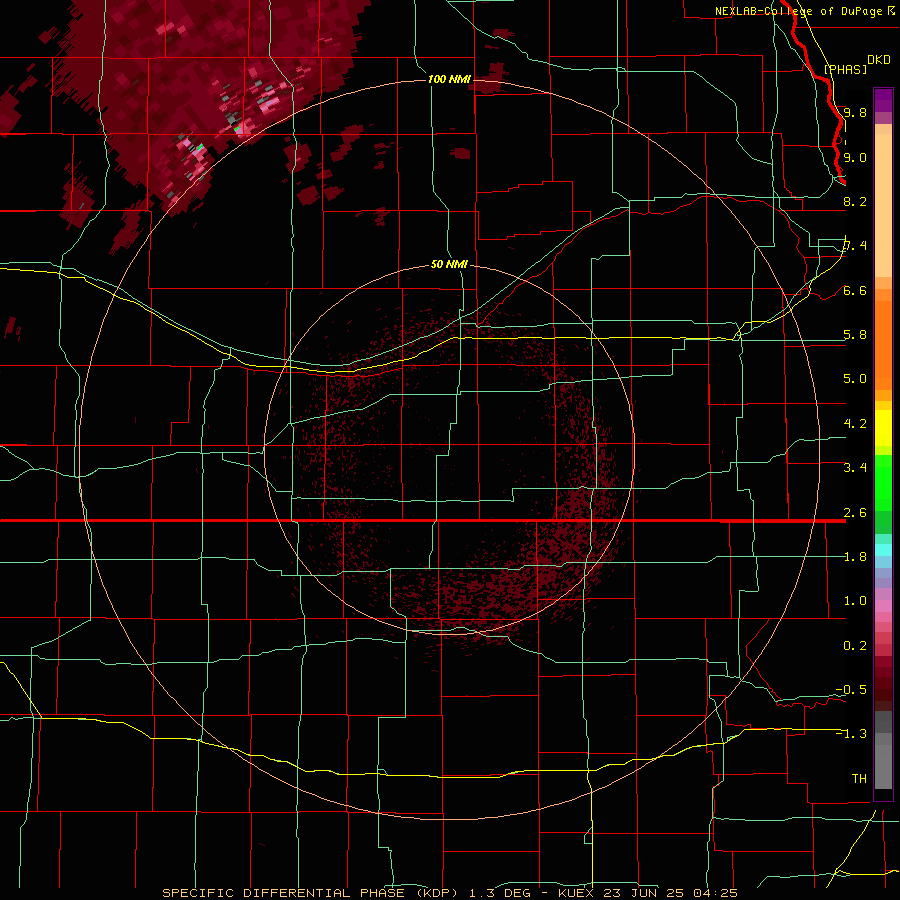Pick the peach segment of the color bar
Viewport: 900px width, 900px height.
point(883,207)
